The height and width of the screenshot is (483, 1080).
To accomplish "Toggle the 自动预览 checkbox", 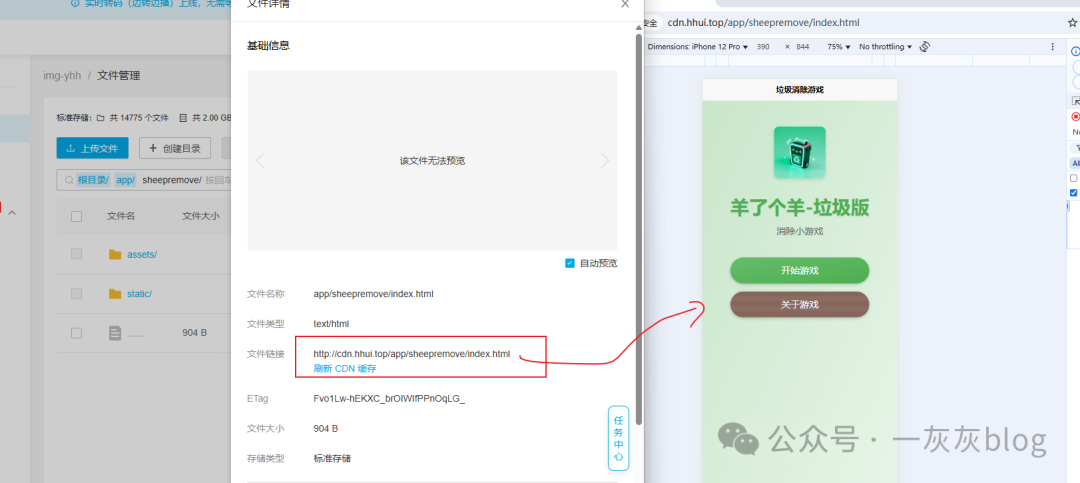I will 570,263.
